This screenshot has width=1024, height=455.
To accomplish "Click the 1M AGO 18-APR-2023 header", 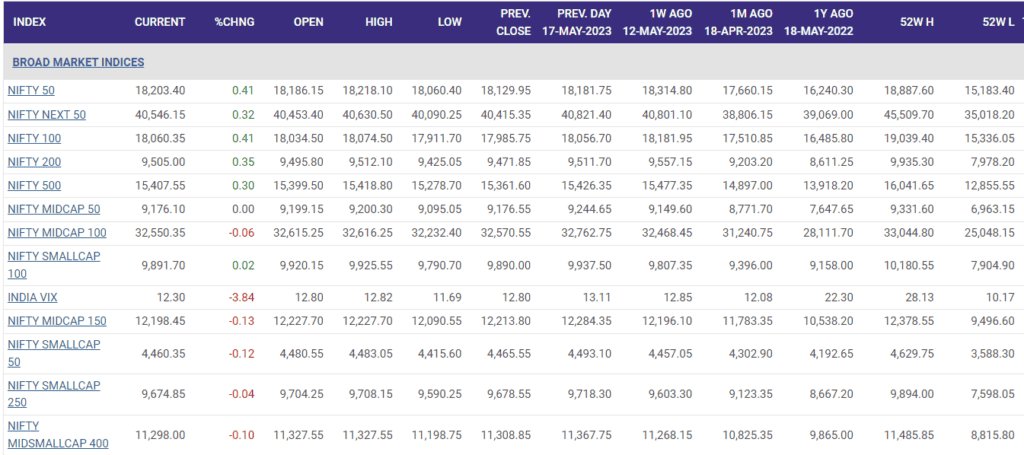I will tap(739, 22).
